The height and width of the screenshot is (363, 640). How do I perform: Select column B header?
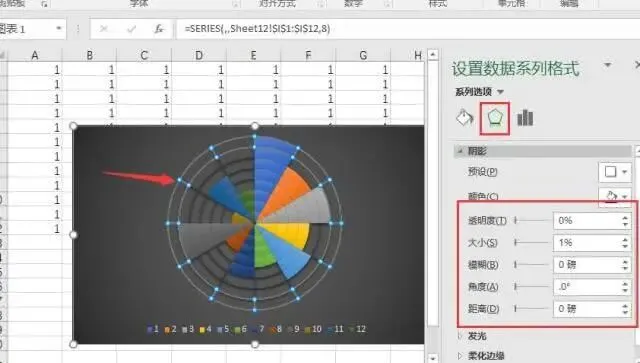[x=89, y=55]
